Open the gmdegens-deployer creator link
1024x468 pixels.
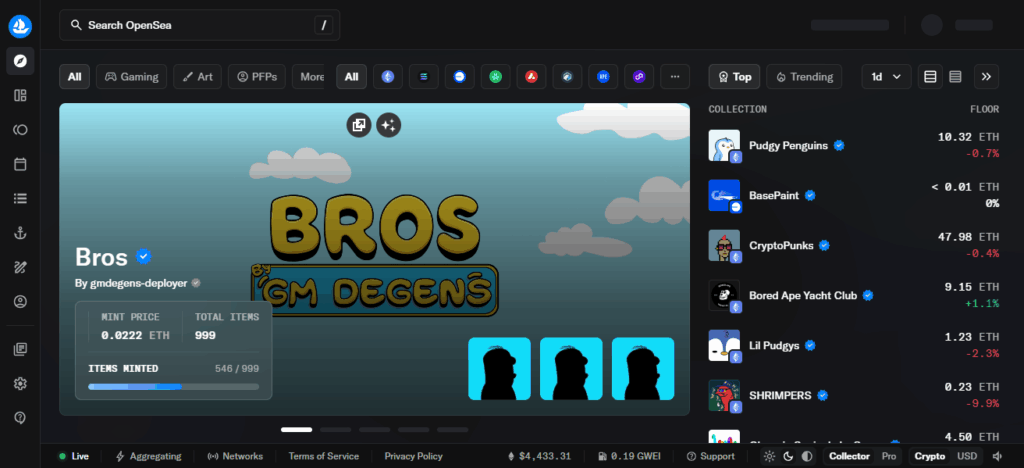(x=138, y=283)
